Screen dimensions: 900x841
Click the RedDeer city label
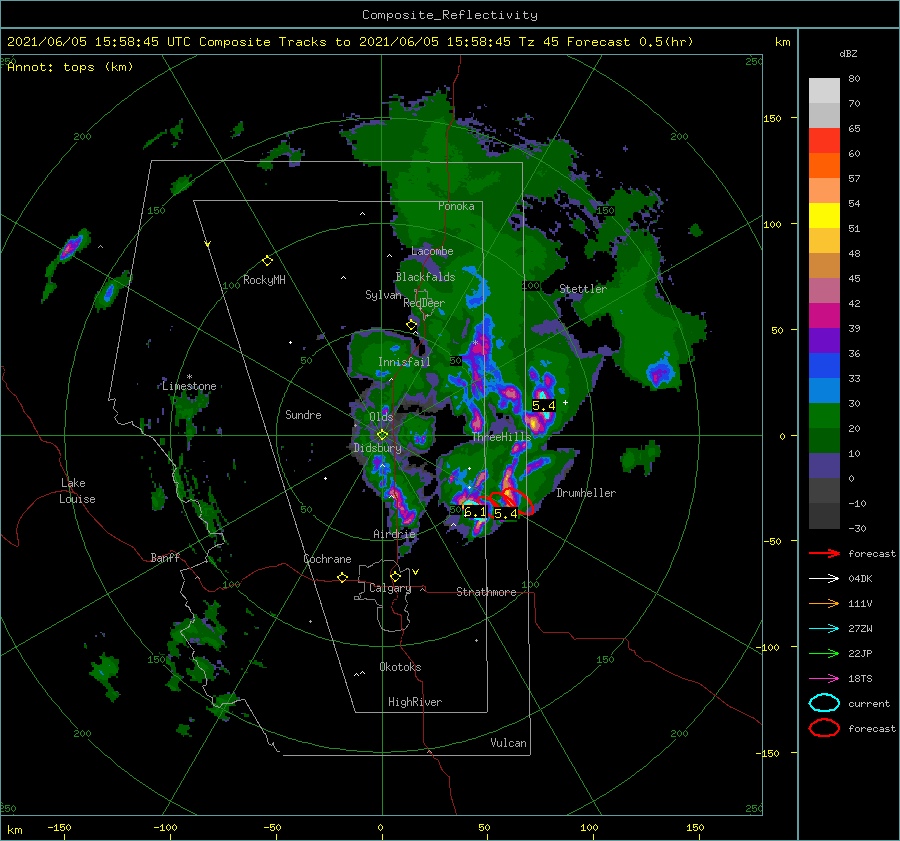click(424, 303)
